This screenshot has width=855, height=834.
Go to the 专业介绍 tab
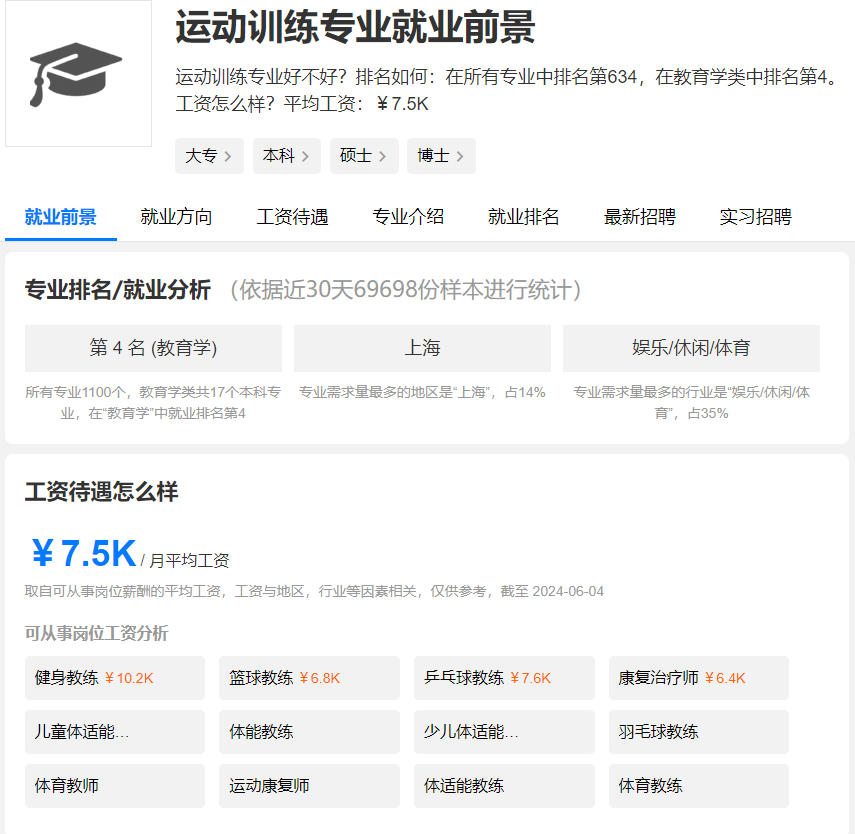pyautogui.click(x=408, y=217)
